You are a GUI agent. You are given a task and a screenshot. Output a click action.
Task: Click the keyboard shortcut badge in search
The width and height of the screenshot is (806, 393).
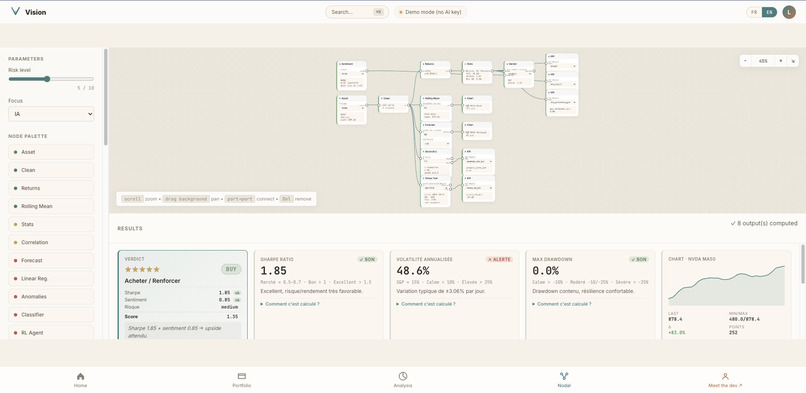(x=378, y=12)
